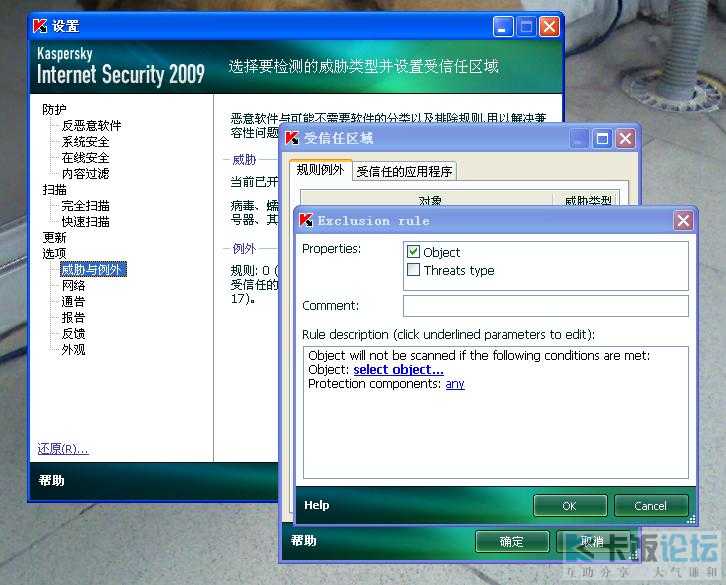Click the Comment input field

tap(545, 306)
